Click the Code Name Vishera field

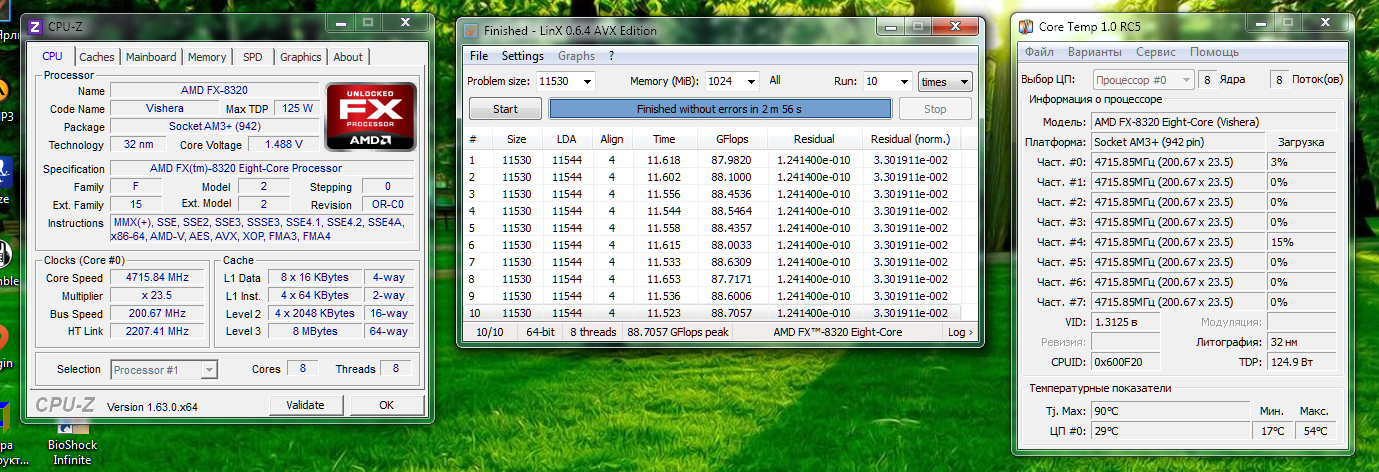(x=166, y=108)
